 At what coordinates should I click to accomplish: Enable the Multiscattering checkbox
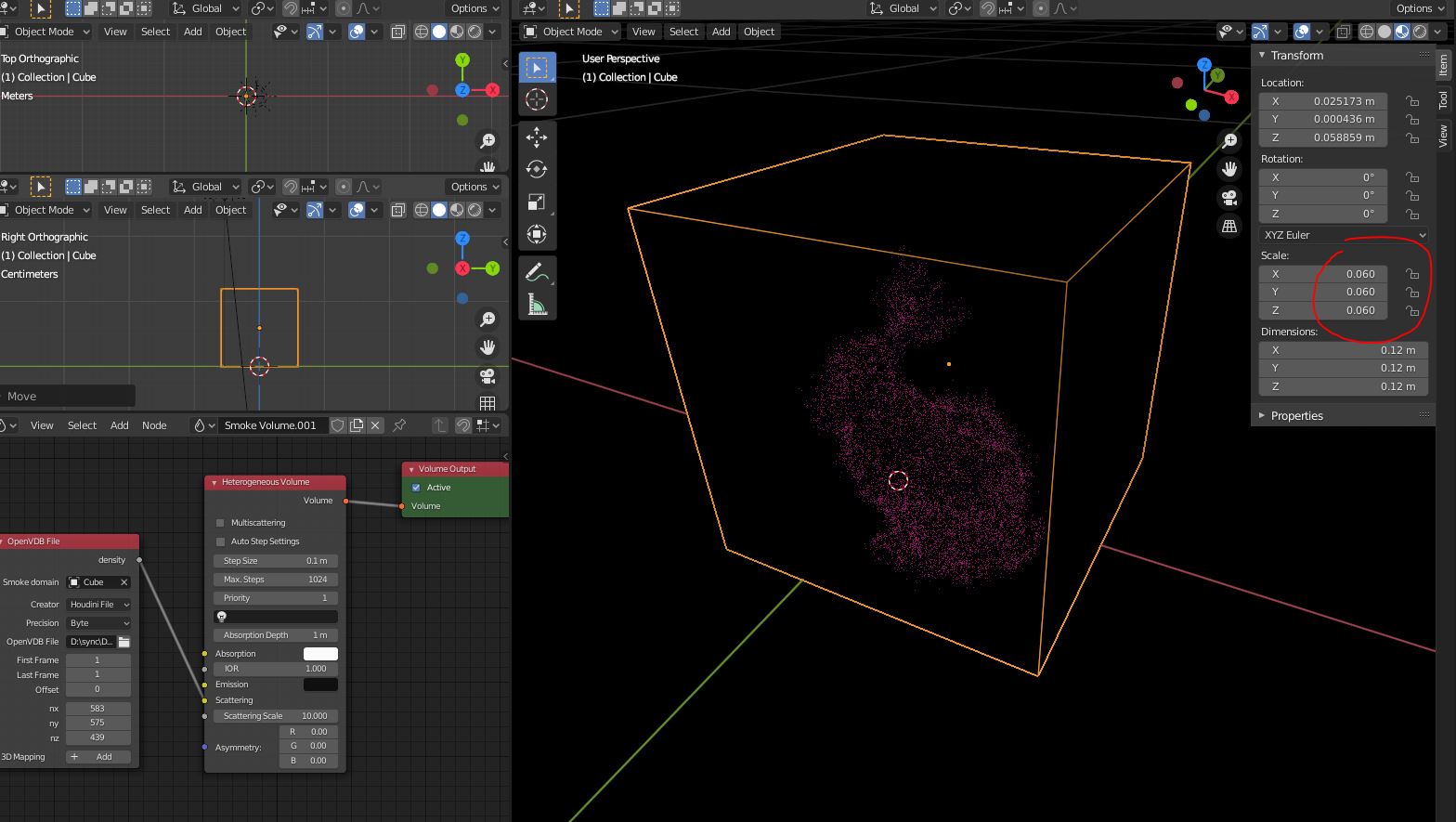click(x=220, y=523)
